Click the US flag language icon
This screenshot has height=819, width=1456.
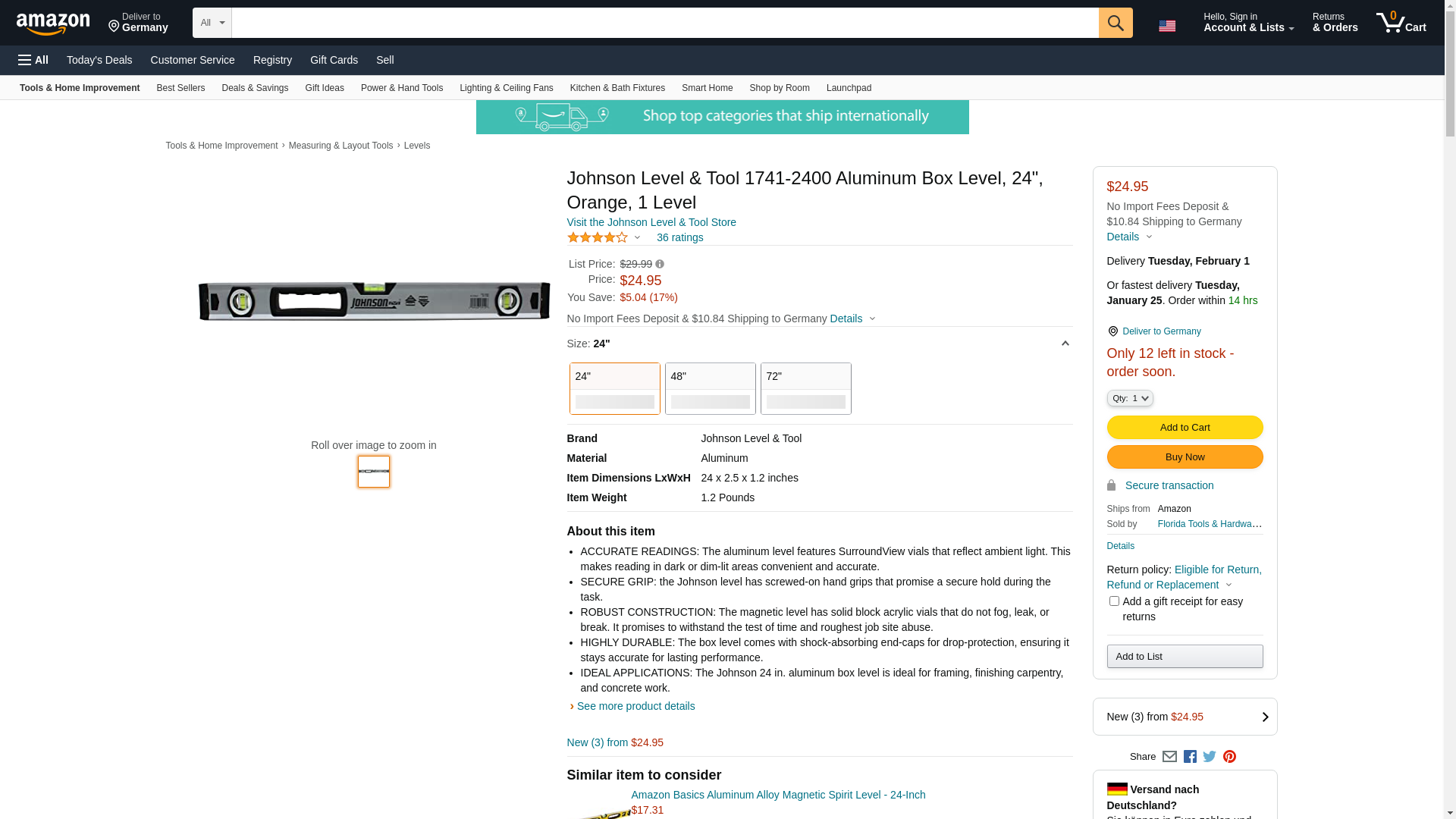point(1166,26)
